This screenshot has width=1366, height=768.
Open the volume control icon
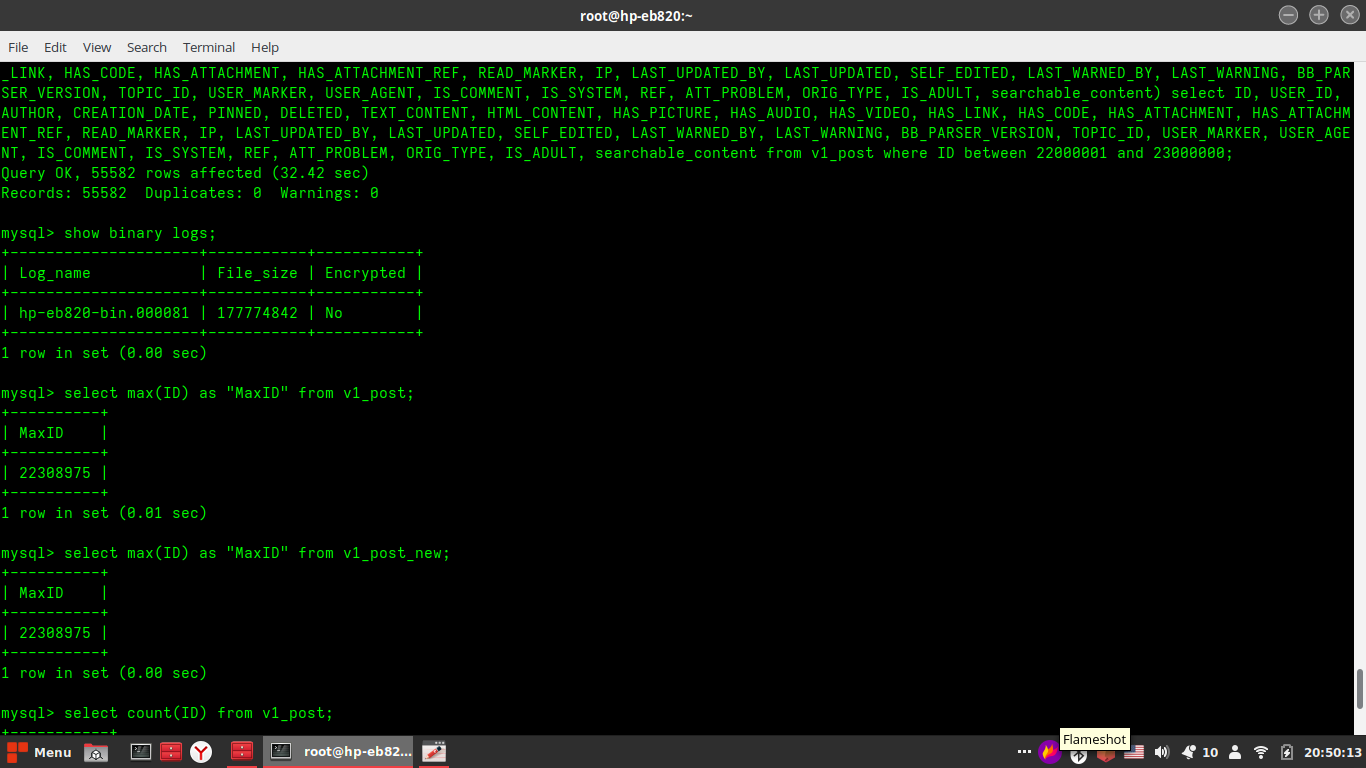click(x=1161, y=752)
